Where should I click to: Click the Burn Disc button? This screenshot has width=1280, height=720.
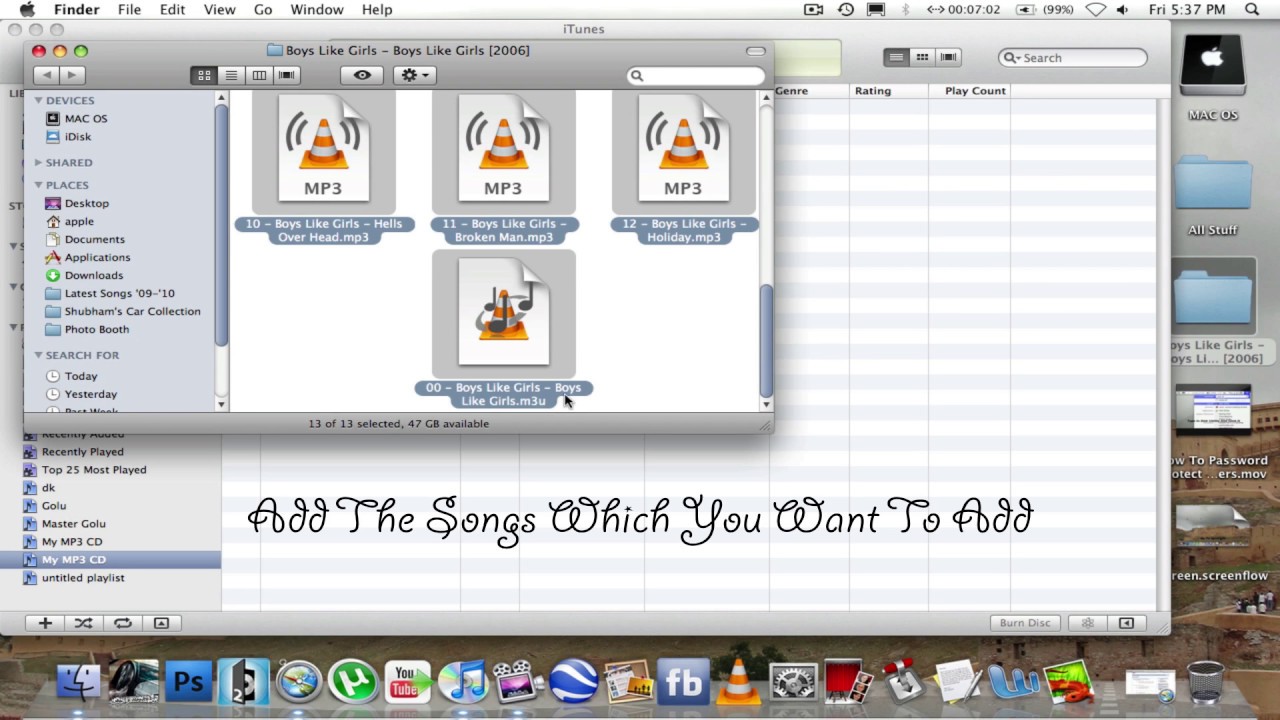click(x=1025, y=623)
